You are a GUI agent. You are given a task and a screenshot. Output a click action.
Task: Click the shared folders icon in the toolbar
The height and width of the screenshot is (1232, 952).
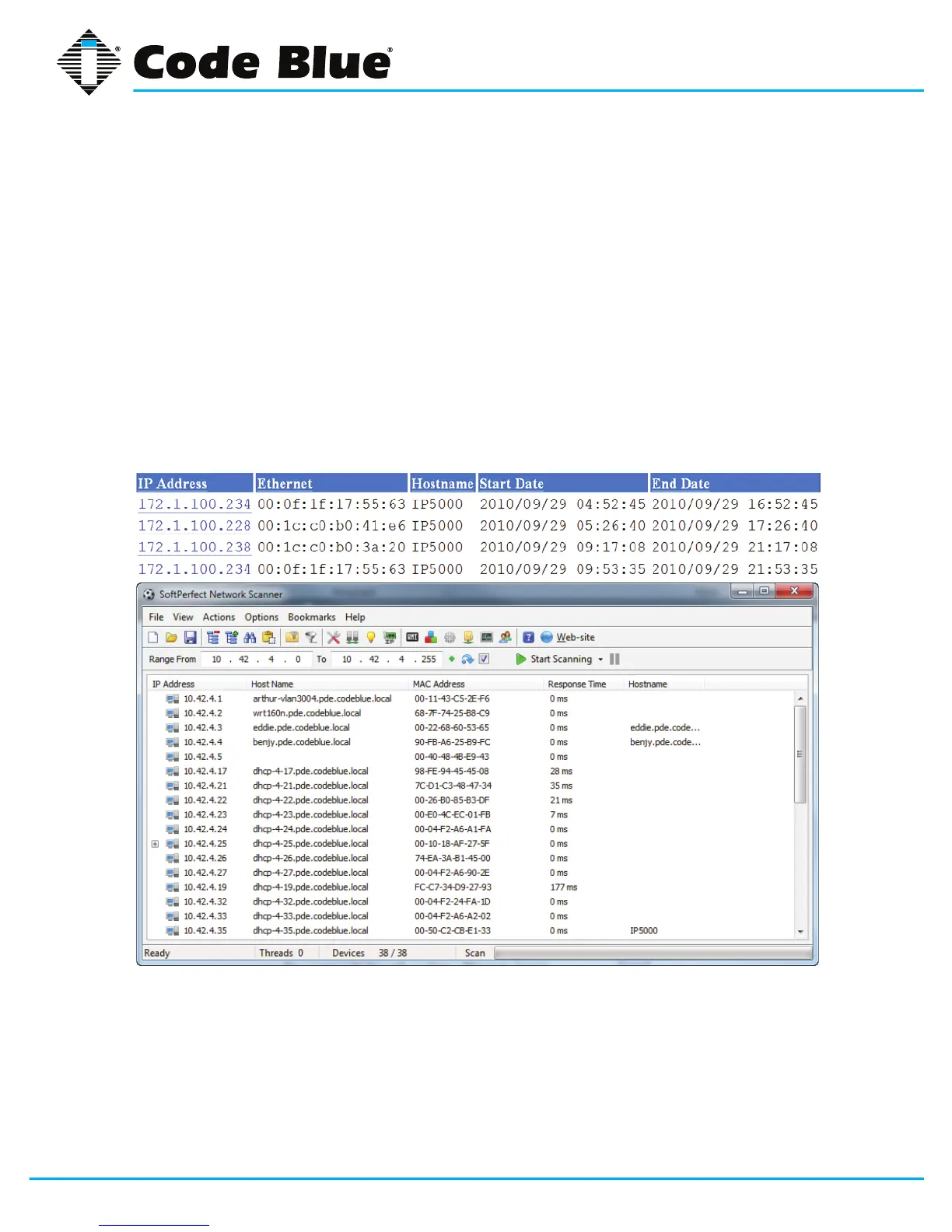[292, 637]
